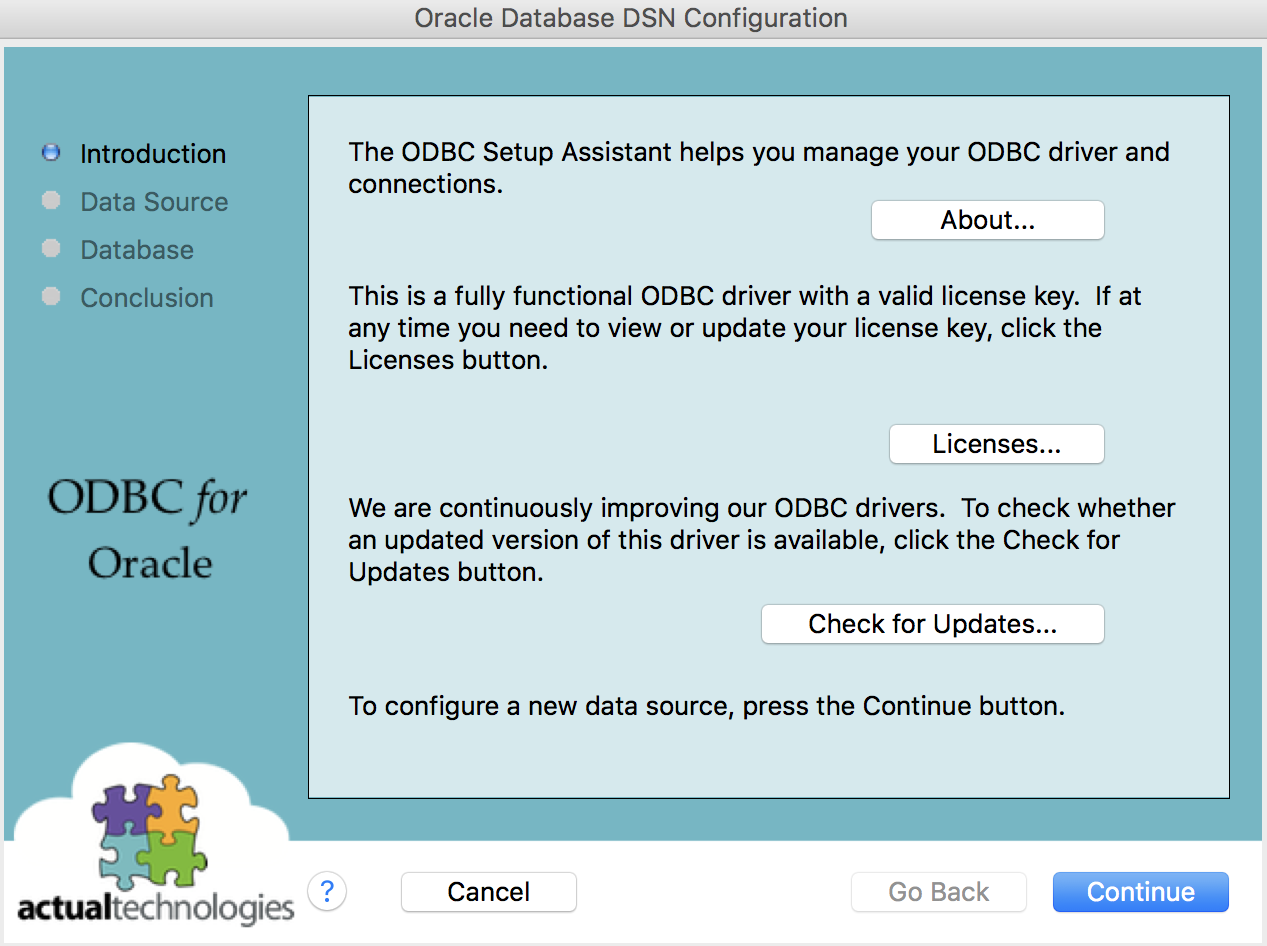Open the Licenses dialog

tap(996, 443)
